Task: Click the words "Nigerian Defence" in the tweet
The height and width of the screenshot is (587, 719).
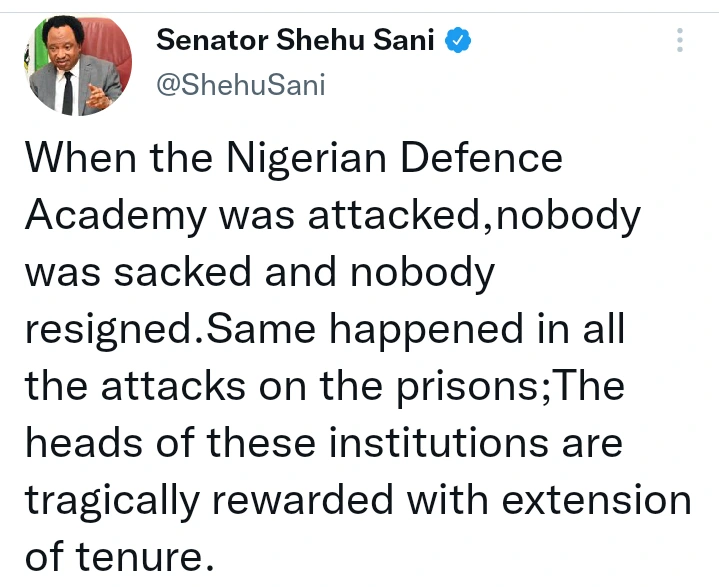Action: pyautogui.click(x=395, y=159)
